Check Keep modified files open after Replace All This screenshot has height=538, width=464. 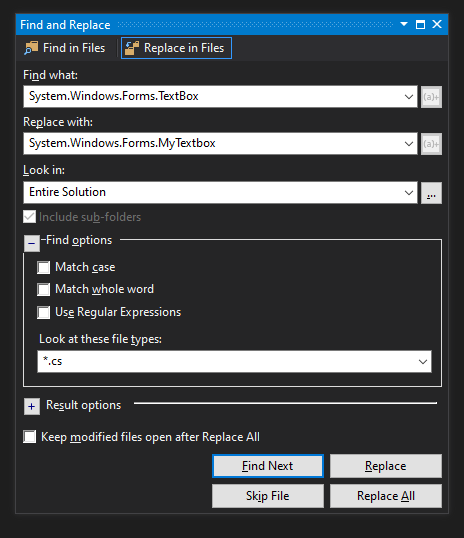tap(30, 437)
